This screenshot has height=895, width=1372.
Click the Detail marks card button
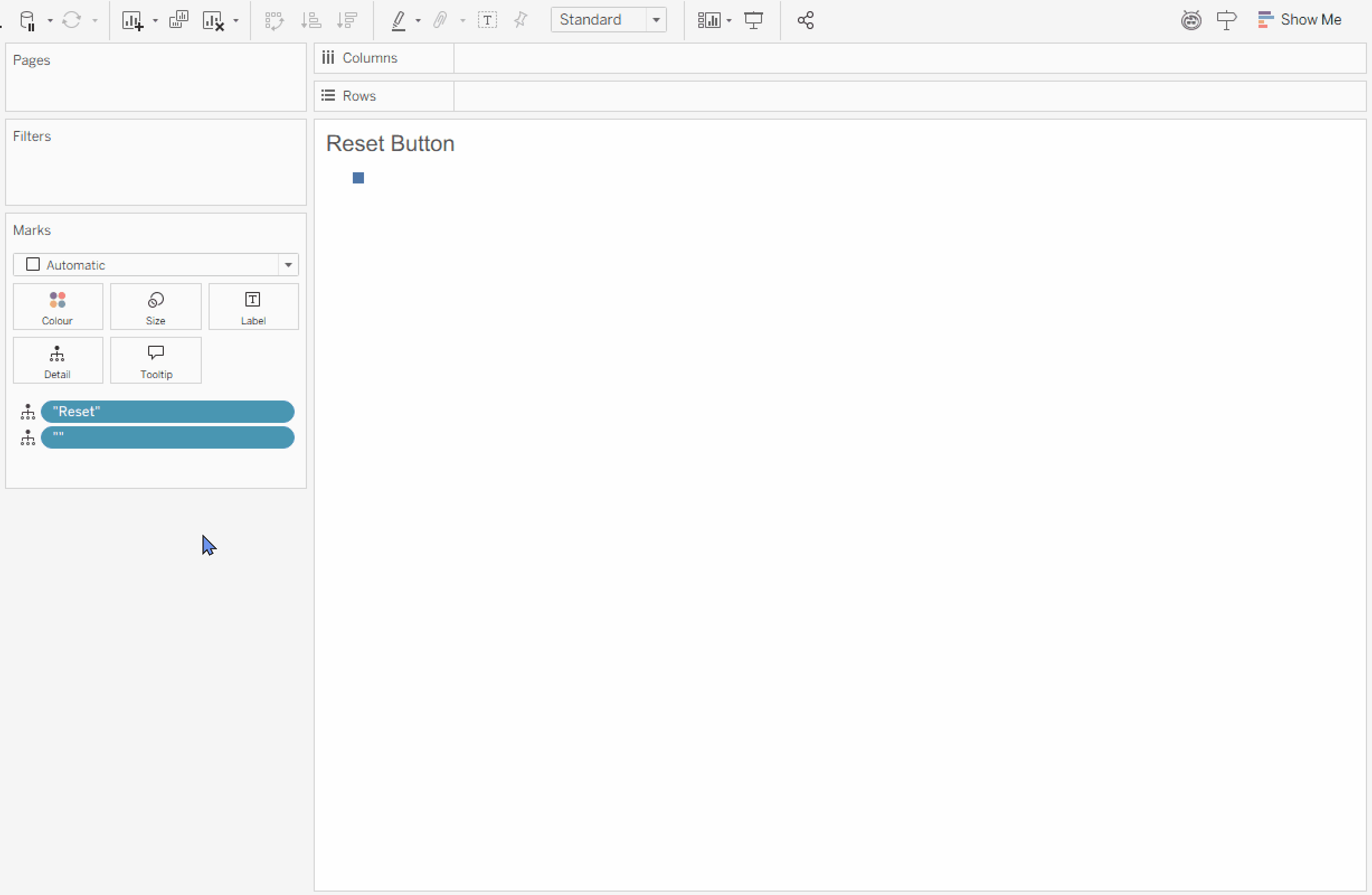coord(58,360)
